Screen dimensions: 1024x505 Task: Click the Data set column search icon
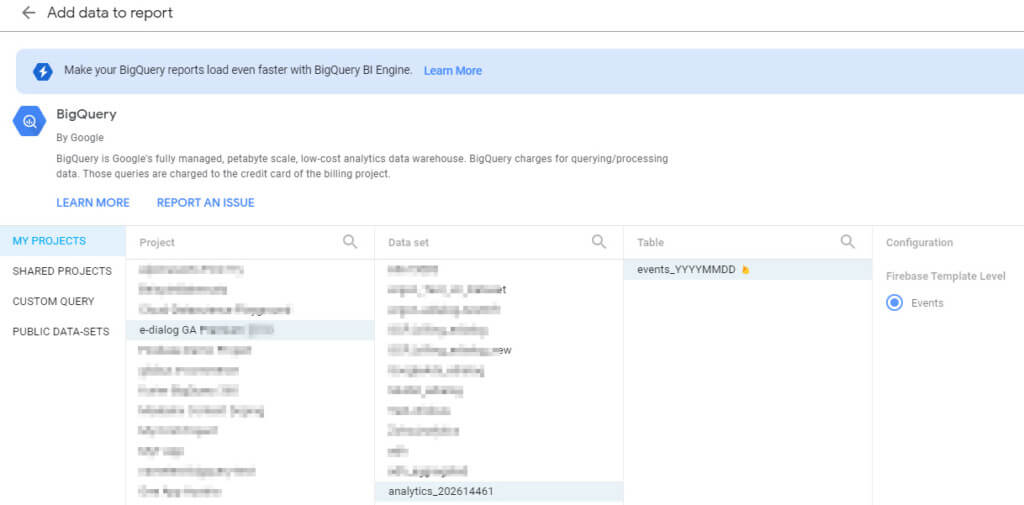(599, 241)
